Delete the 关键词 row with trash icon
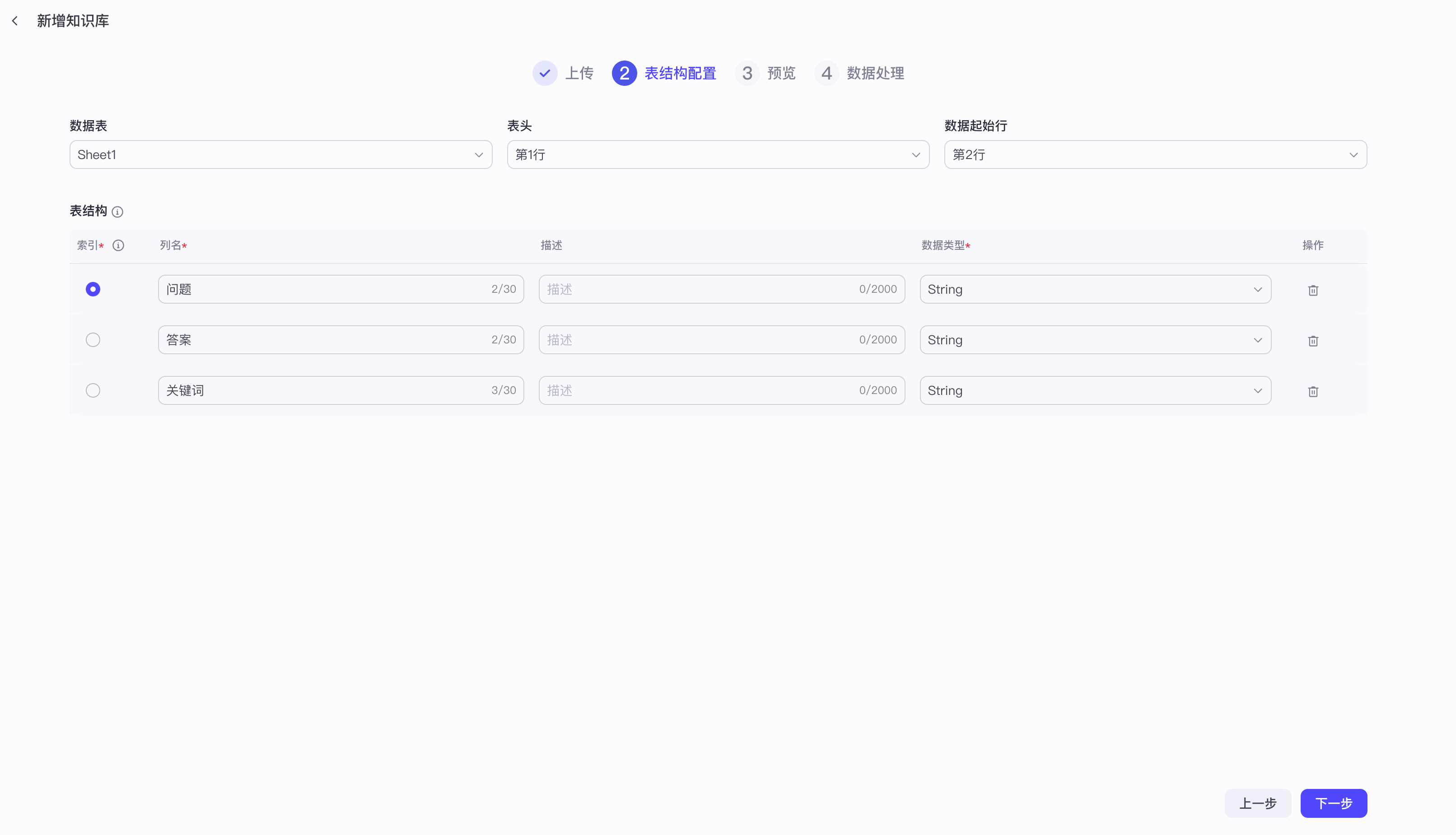1456x835 pixels. [1313, 391]
